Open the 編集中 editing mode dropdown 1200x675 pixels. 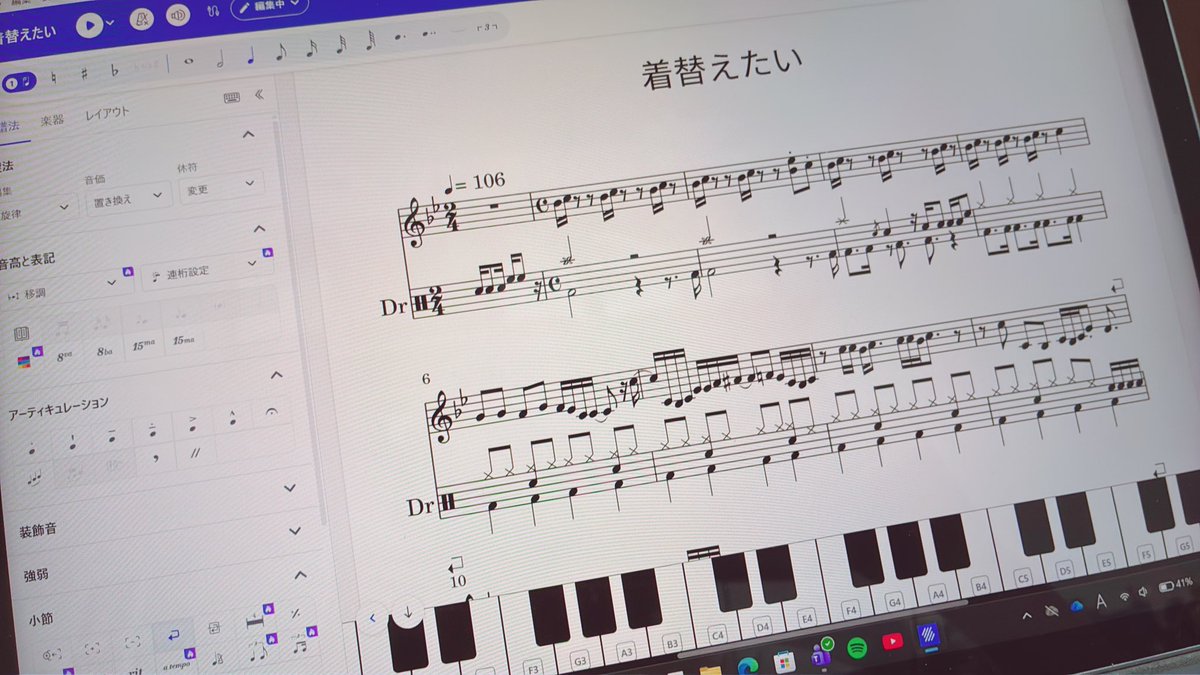tap(270, 7)
